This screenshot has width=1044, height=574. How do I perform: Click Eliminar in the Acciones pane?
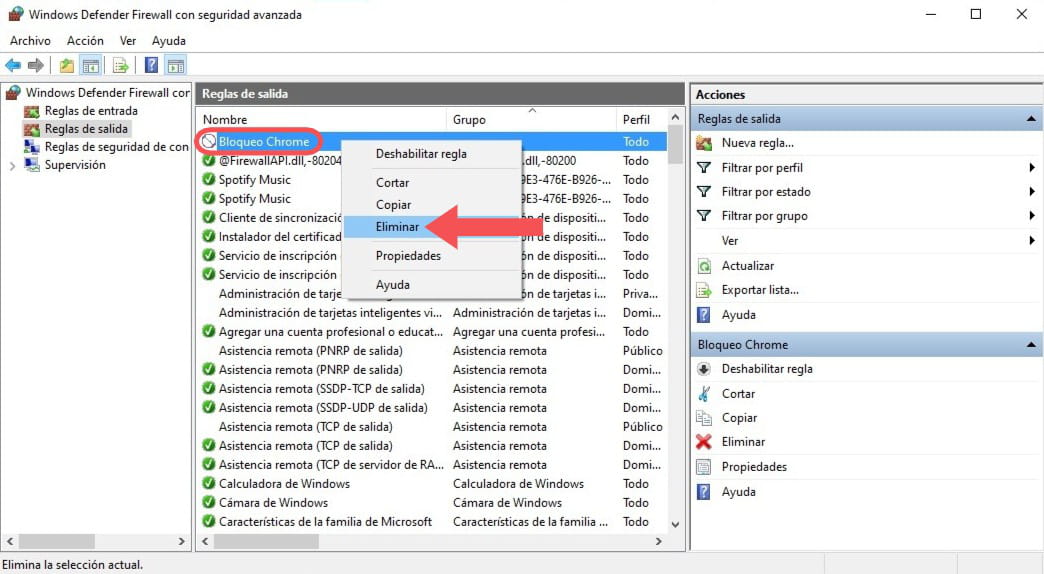(x=743, y=441)
